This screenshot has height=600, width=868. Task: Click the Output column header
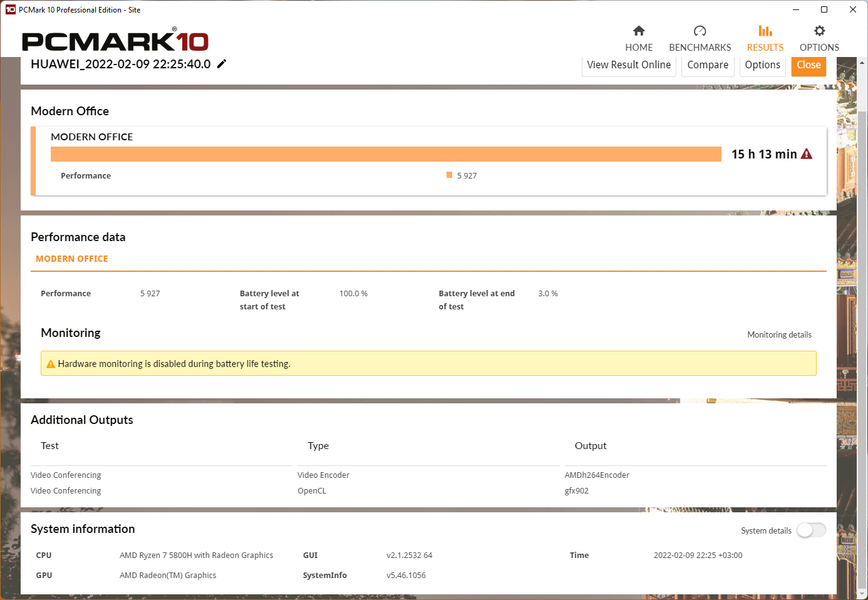coord(590,446)
